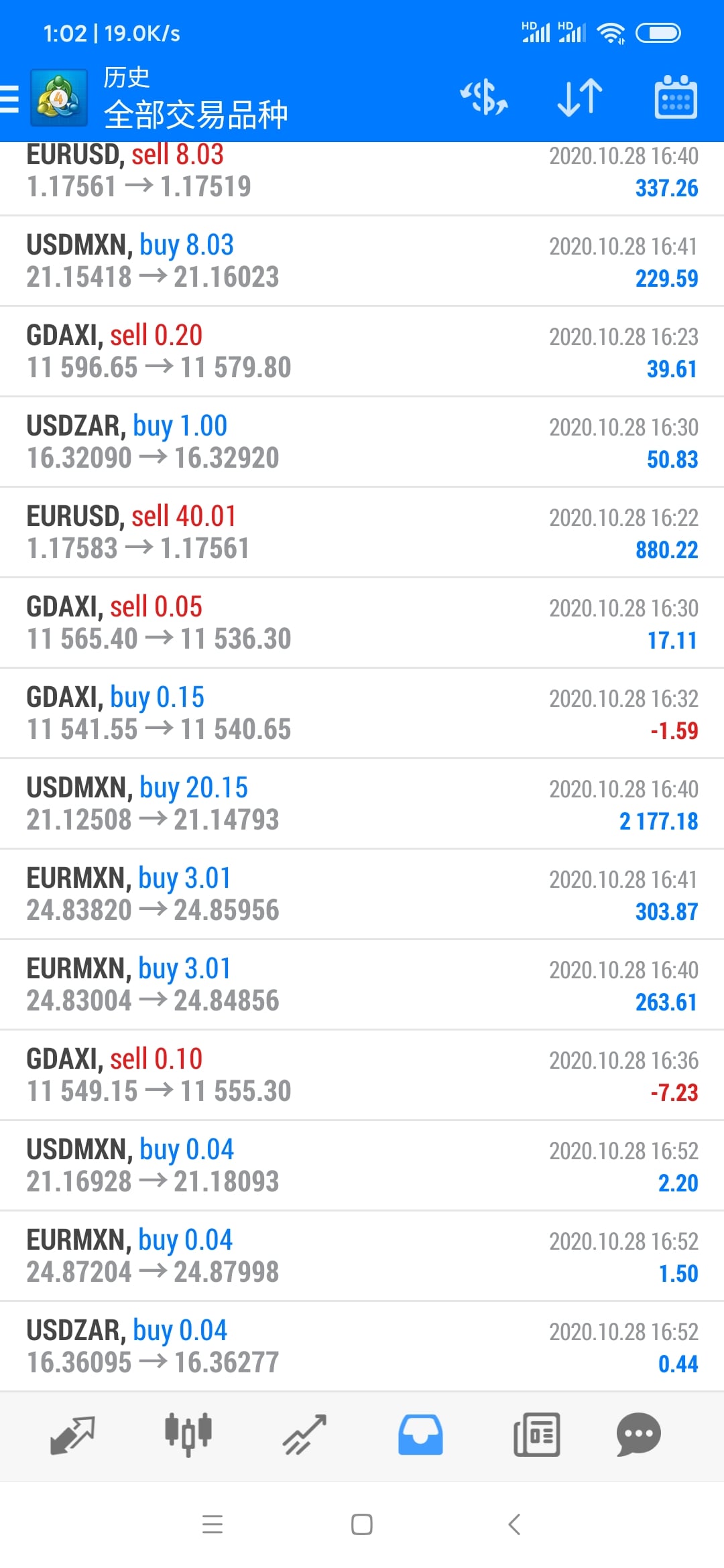
Task: Switch to the candlestick Chart tab
Action: [x=188, y=1435]
